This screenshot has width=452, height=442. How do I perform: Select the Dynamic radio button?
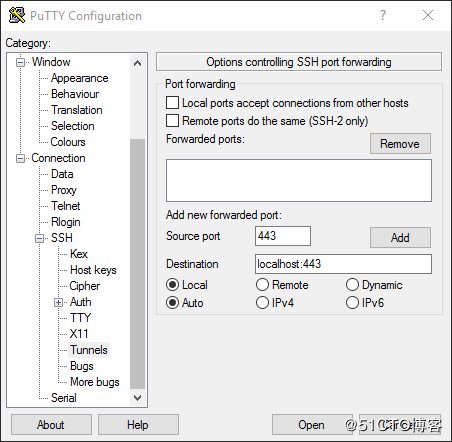[x=352, y=285]
